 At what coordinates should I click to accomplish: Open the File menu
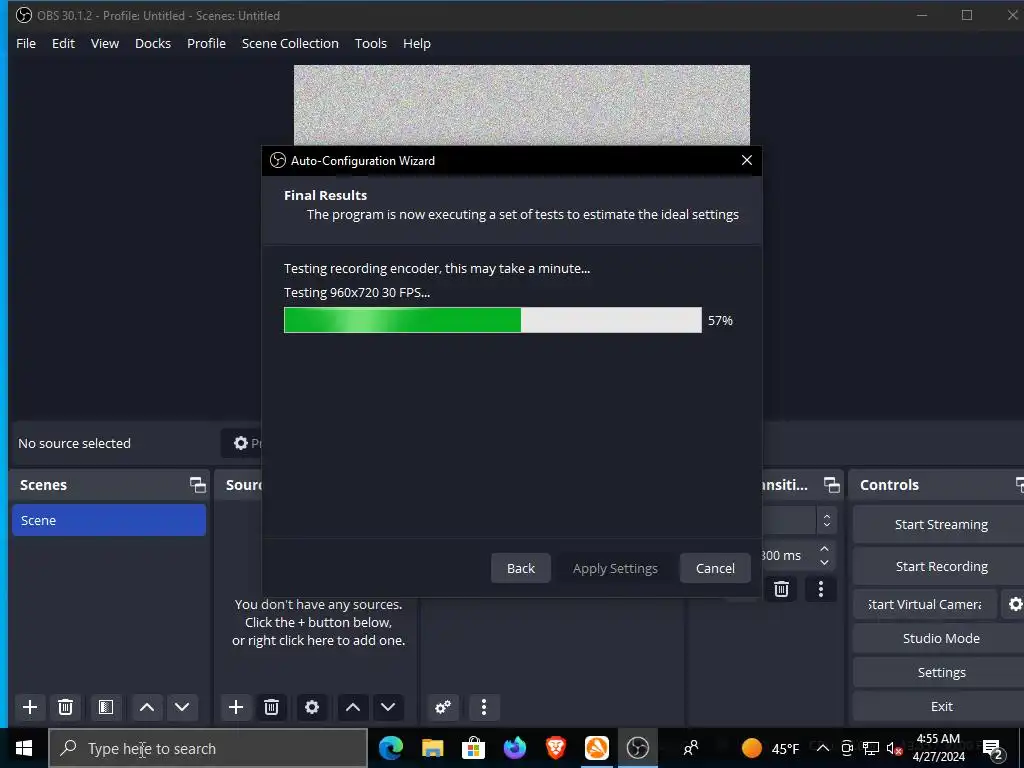(x=26, y=43)
